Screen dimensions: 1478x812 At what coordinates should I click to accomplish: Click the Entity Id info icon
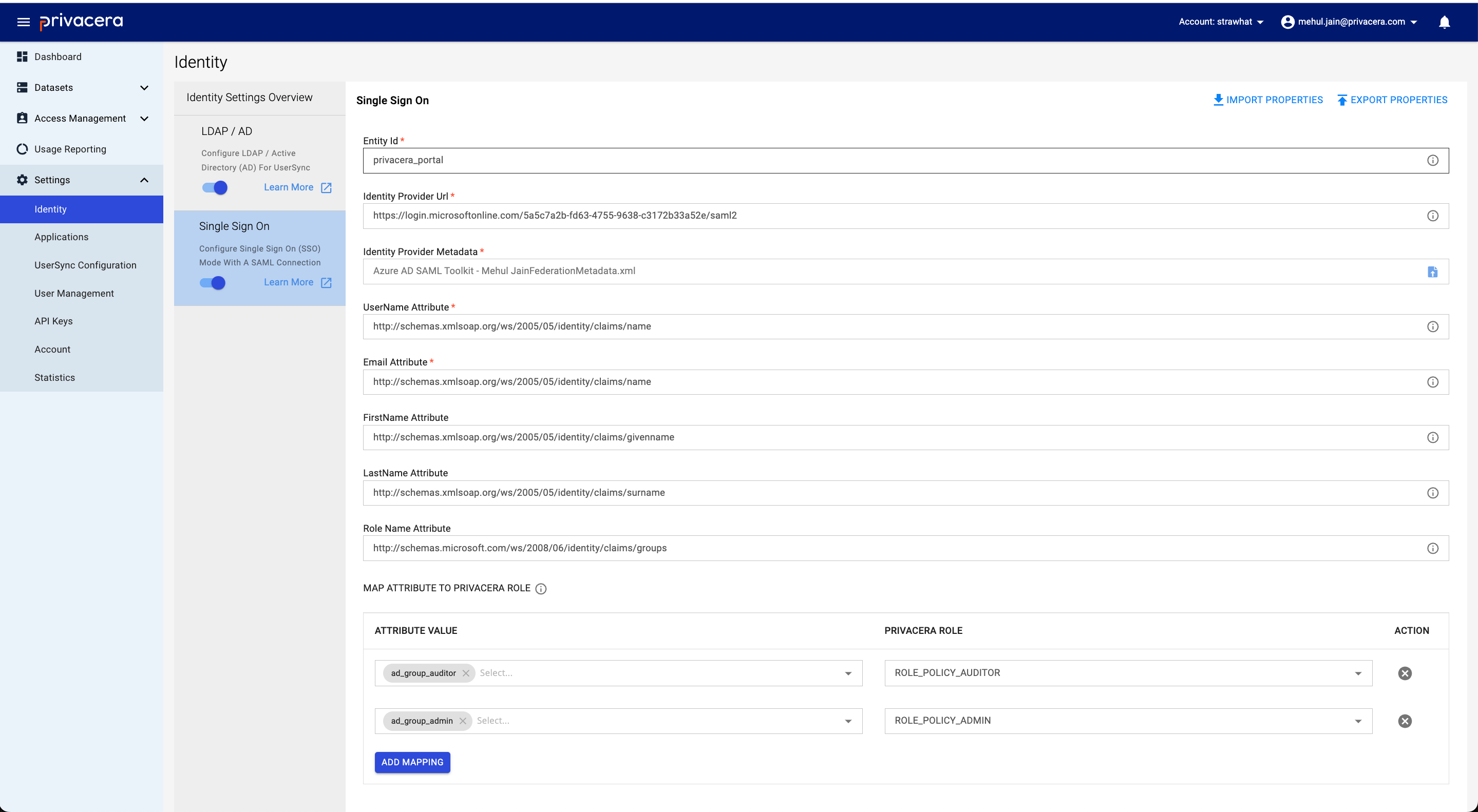[1433, 160]
